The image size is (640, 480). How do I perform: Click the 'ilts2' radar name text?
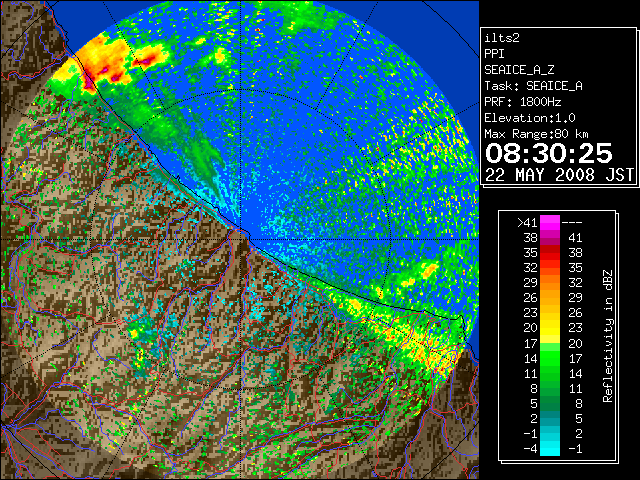click(x=502, y=38)
